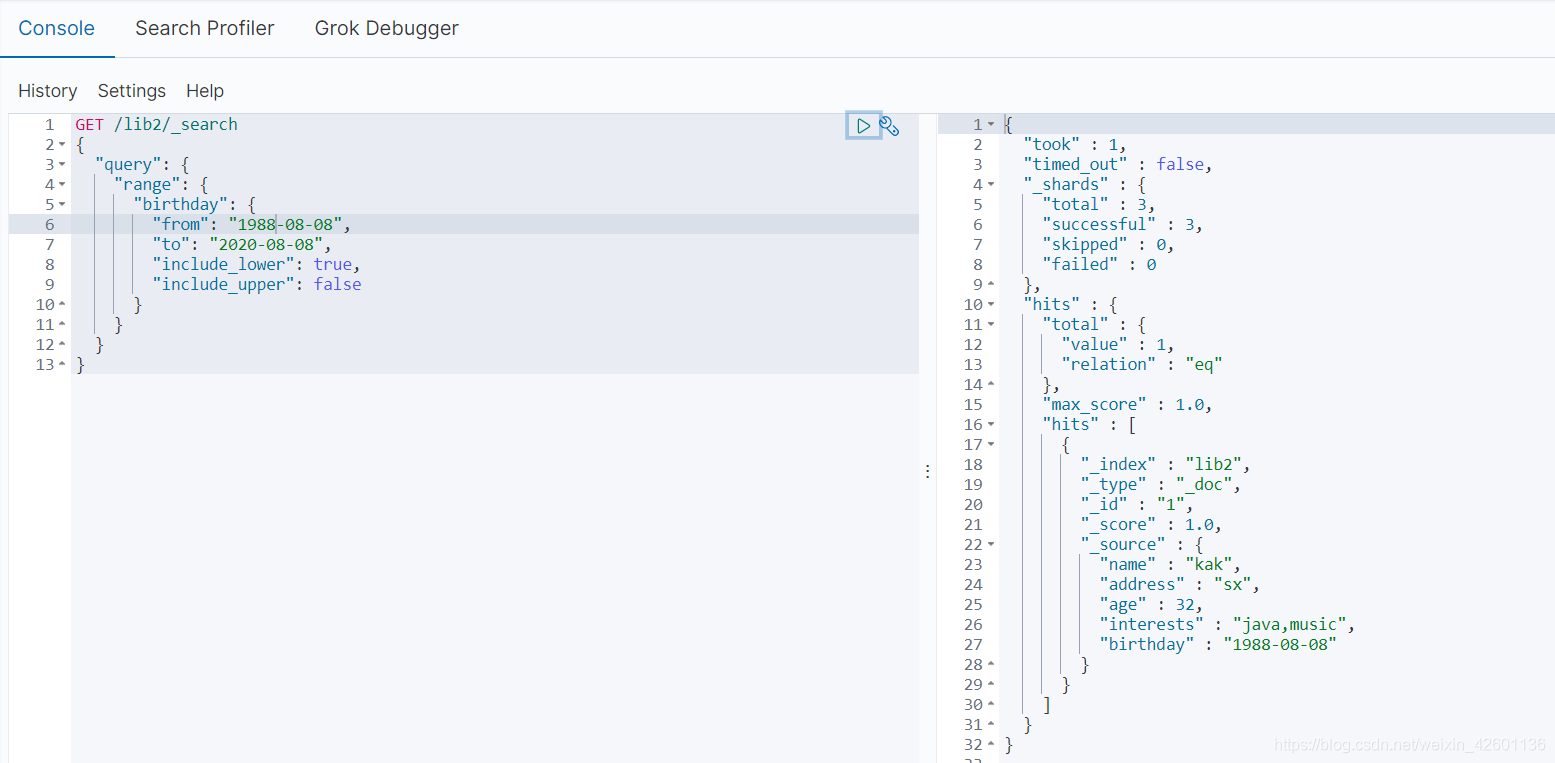Click the "age" : 32 line
Image resolution: width=1555 pixels, height=763 pixels.
[1151, 604]
